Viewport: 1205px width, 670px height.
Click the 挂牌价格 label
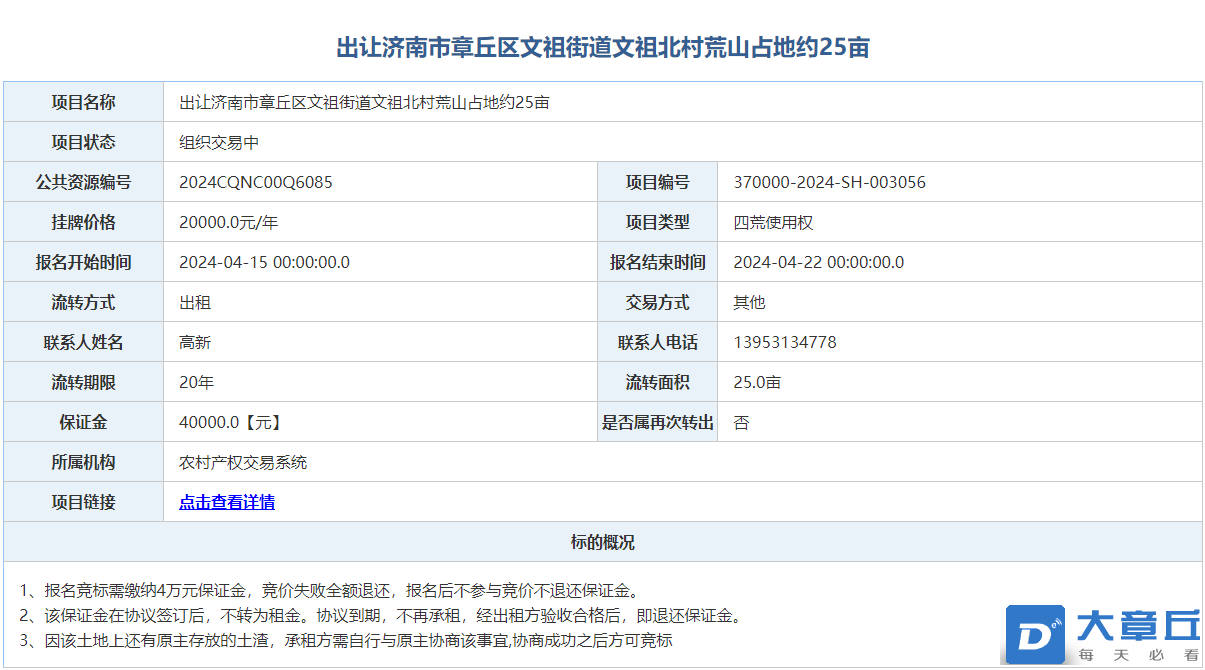coord(83,222)
